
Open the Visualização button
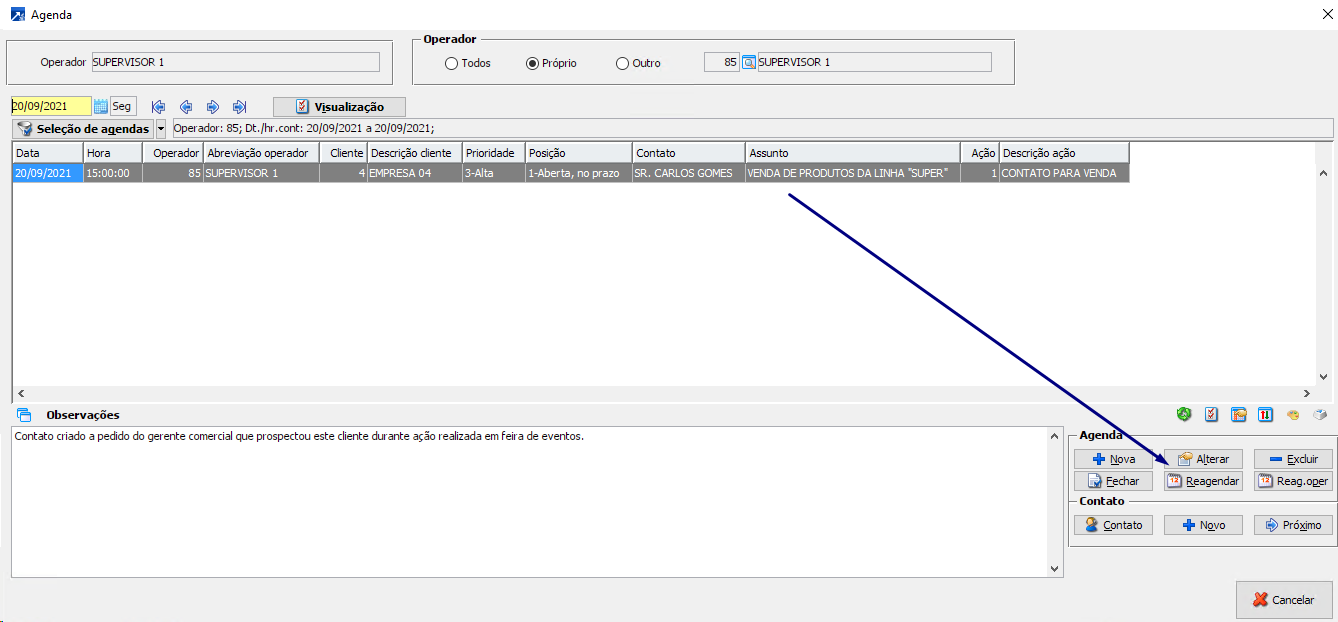tap(339, 107)
